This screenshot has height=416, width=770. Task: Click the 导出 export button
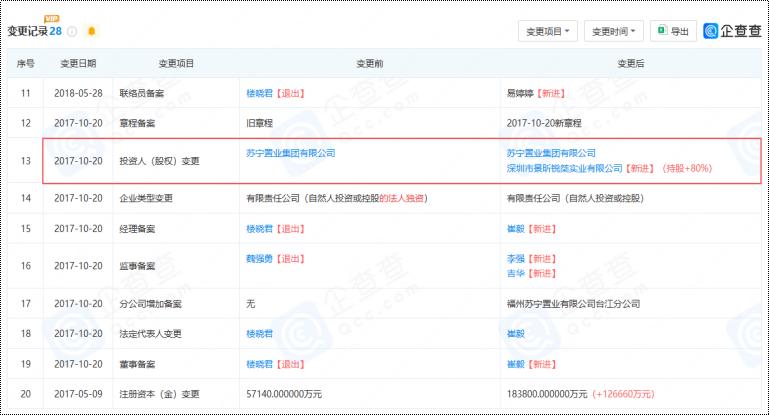point(673,31)
